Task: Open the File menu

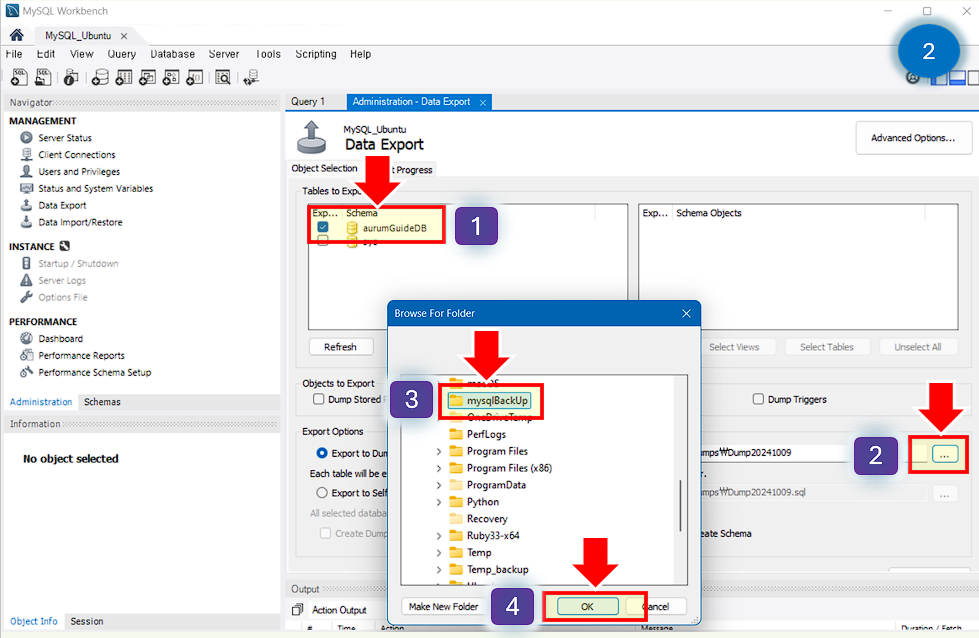Action: click(14, 54)
